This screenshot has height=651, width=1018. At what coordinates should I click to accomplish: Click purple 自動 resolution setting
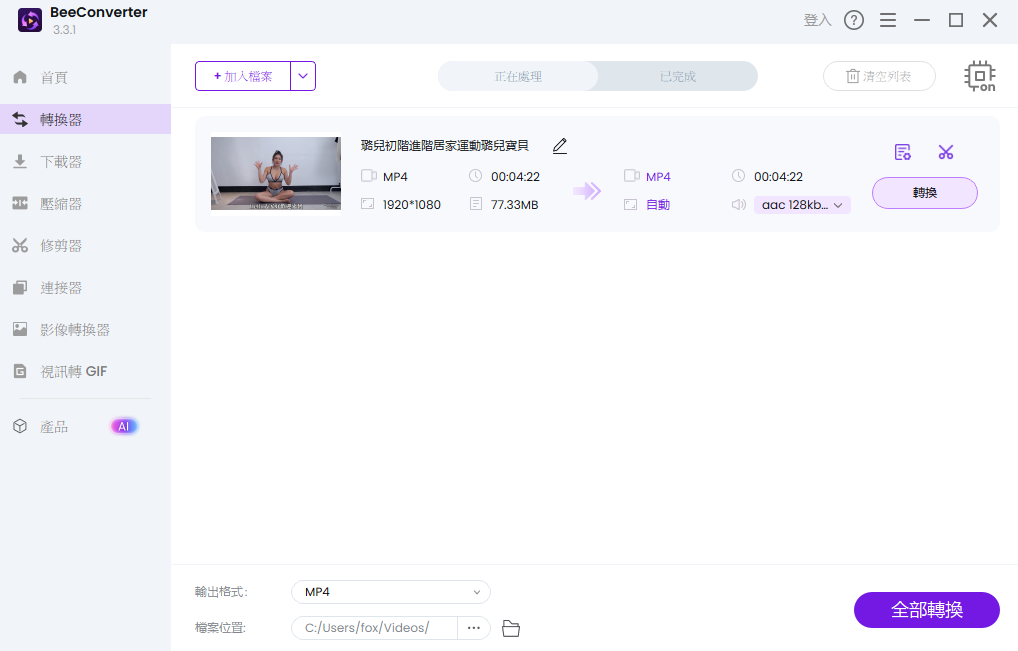click(x=658, y=205)
